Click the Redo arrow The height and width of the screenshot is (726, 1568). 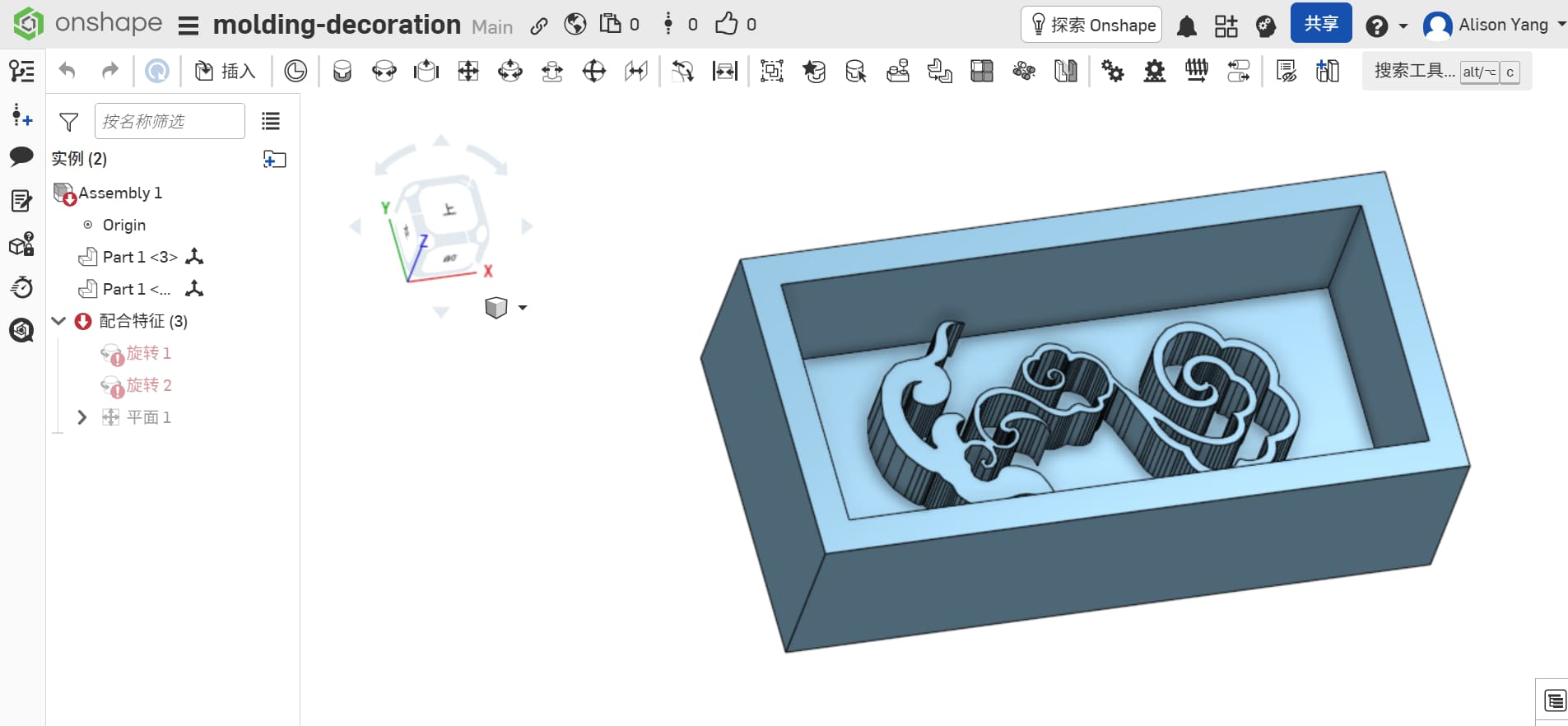pyautogui.click(x=109, y=72)
